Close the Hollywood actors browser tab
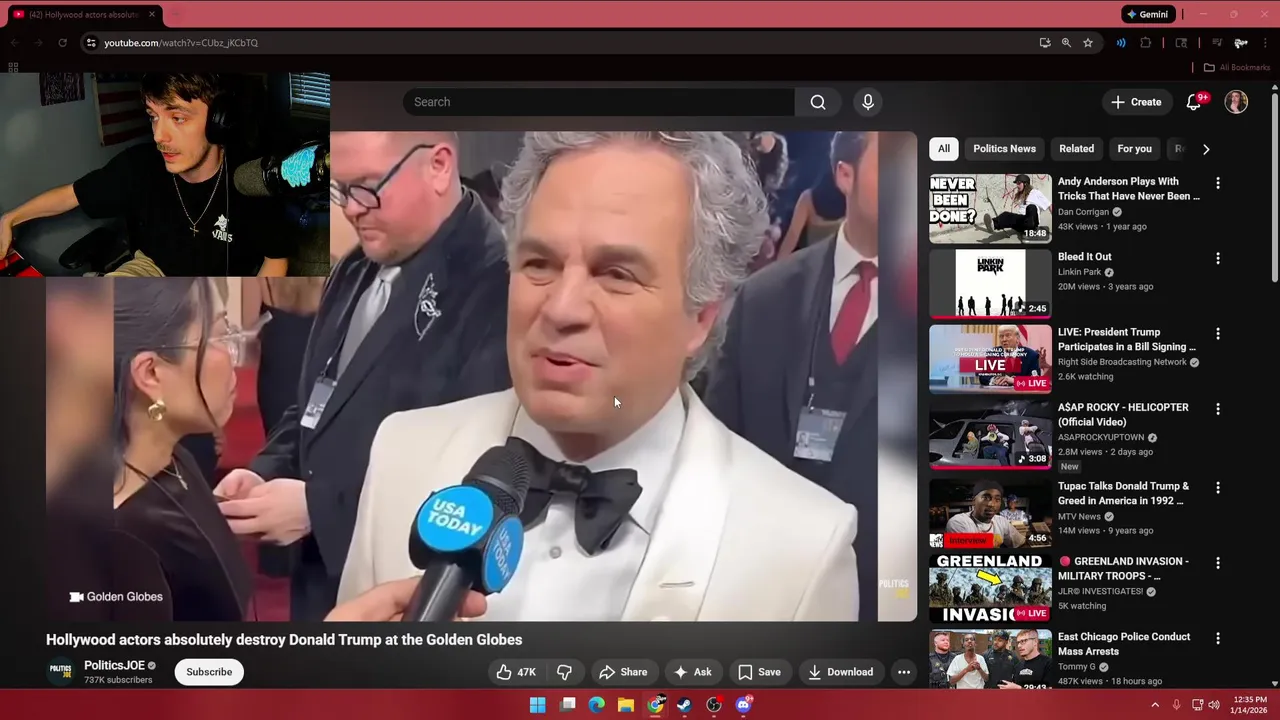 coord(152,15)
